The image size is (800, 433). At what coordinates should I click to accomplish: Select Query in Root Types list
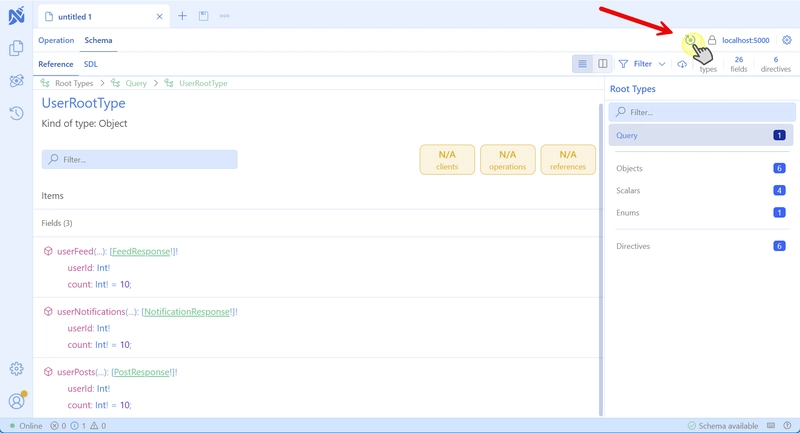[701, 135]
